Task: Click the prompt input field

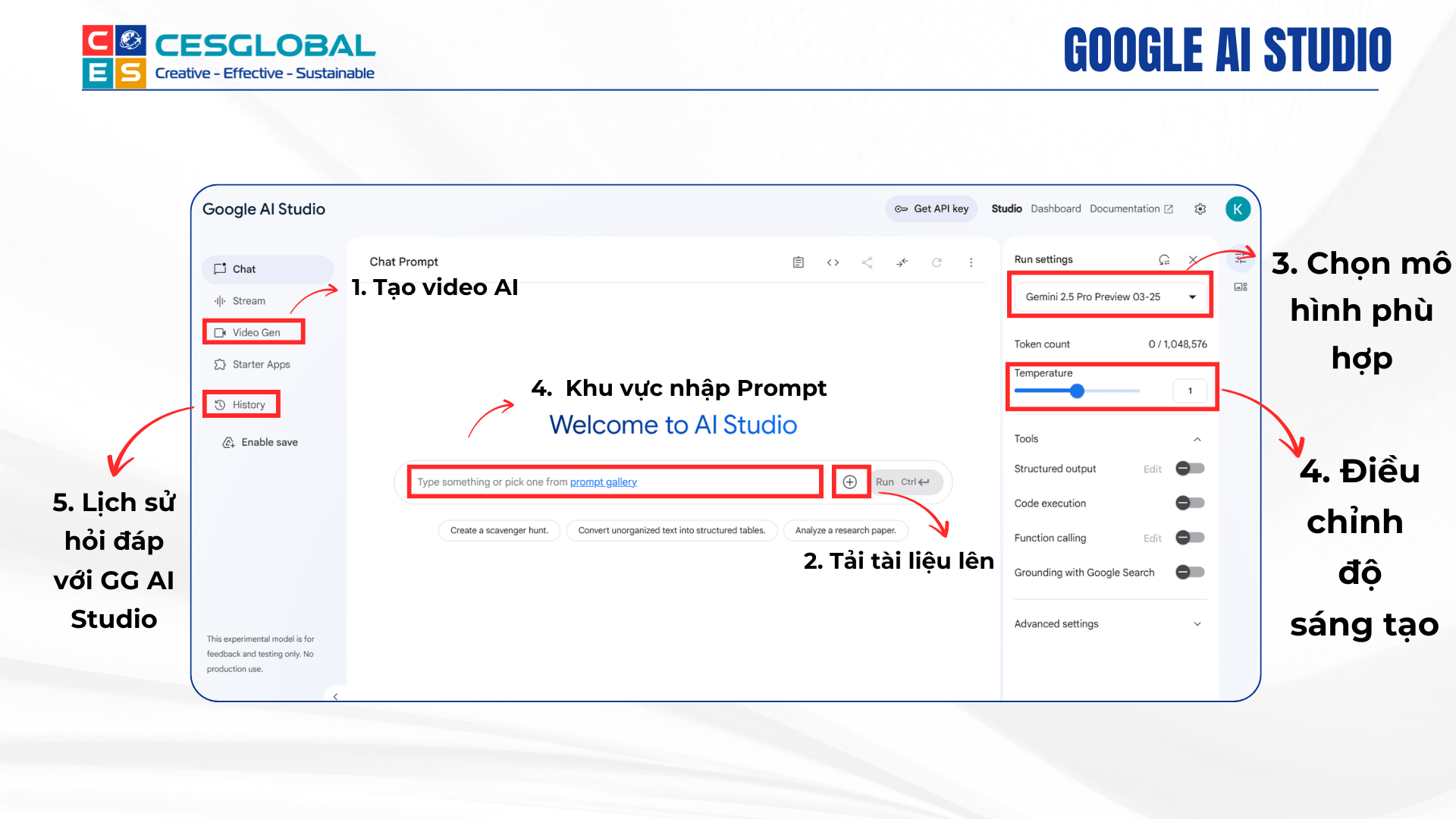Action: (615, 482)
